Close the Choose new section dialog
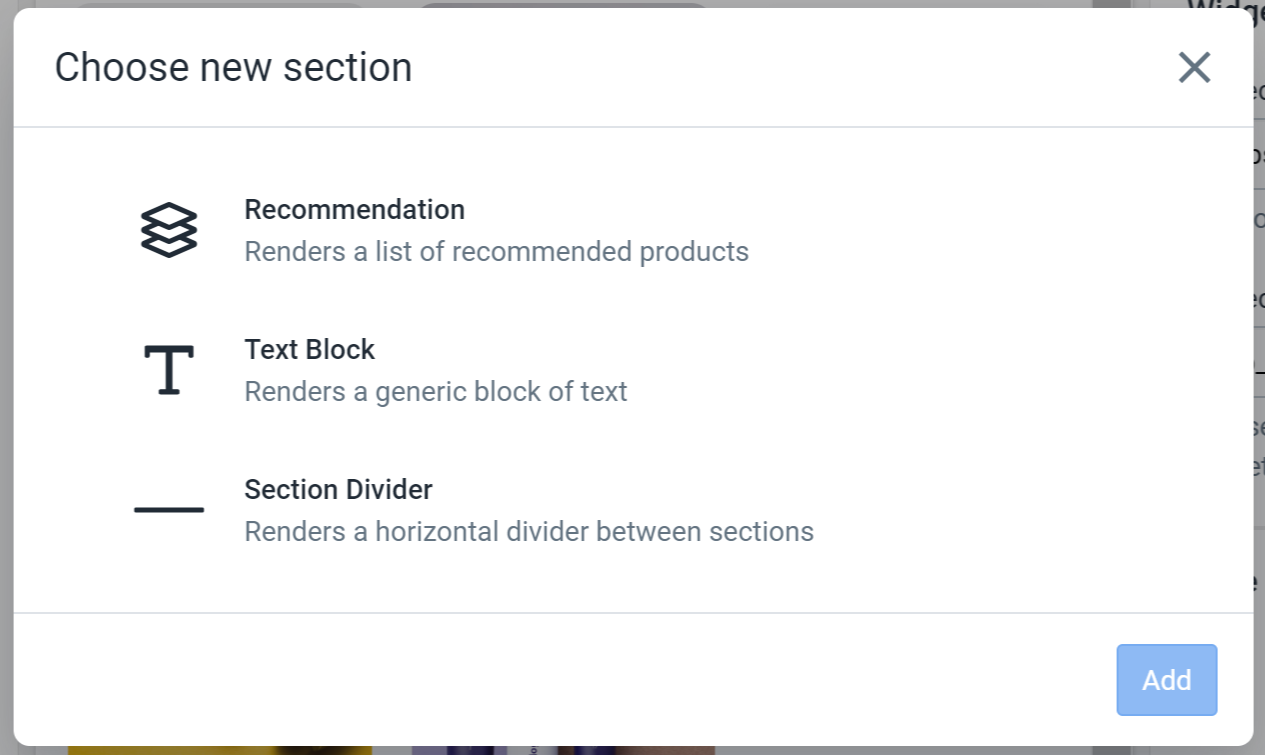The image size is (1265, 755). click(x=1194, y=68)
